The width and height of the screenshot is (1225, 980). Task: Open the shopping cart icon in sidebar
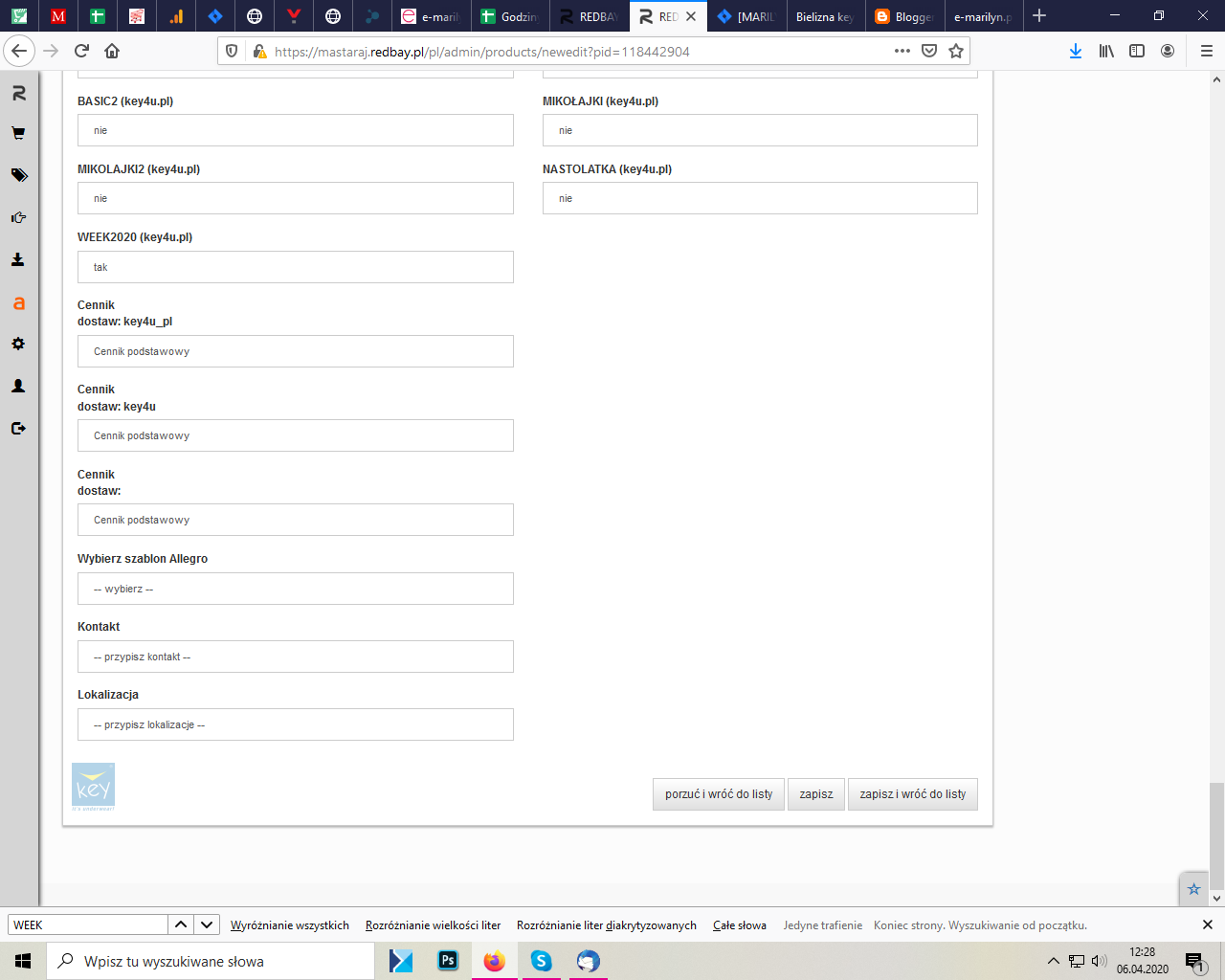tap(18, 134)
